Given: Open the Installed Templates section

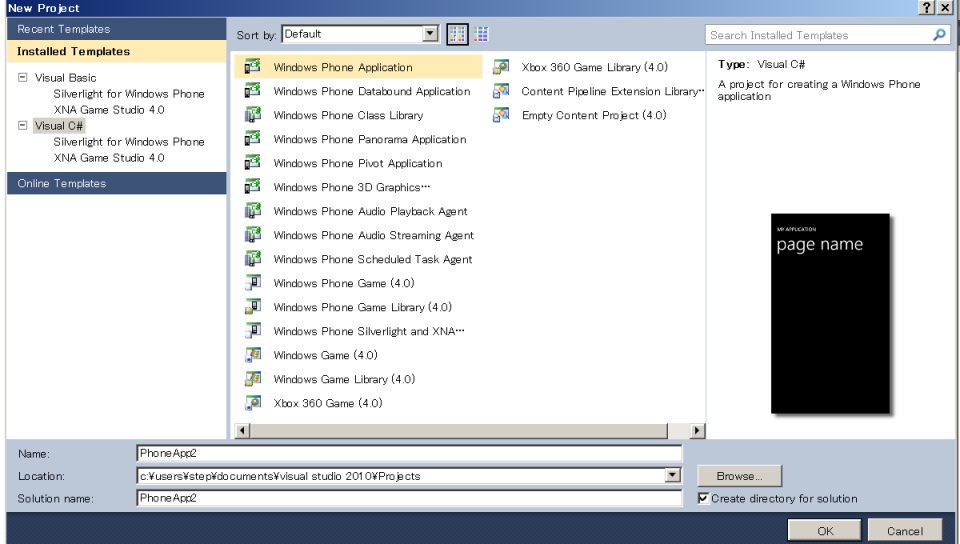Looking at the screenshot, I should [x=116, y=51].
